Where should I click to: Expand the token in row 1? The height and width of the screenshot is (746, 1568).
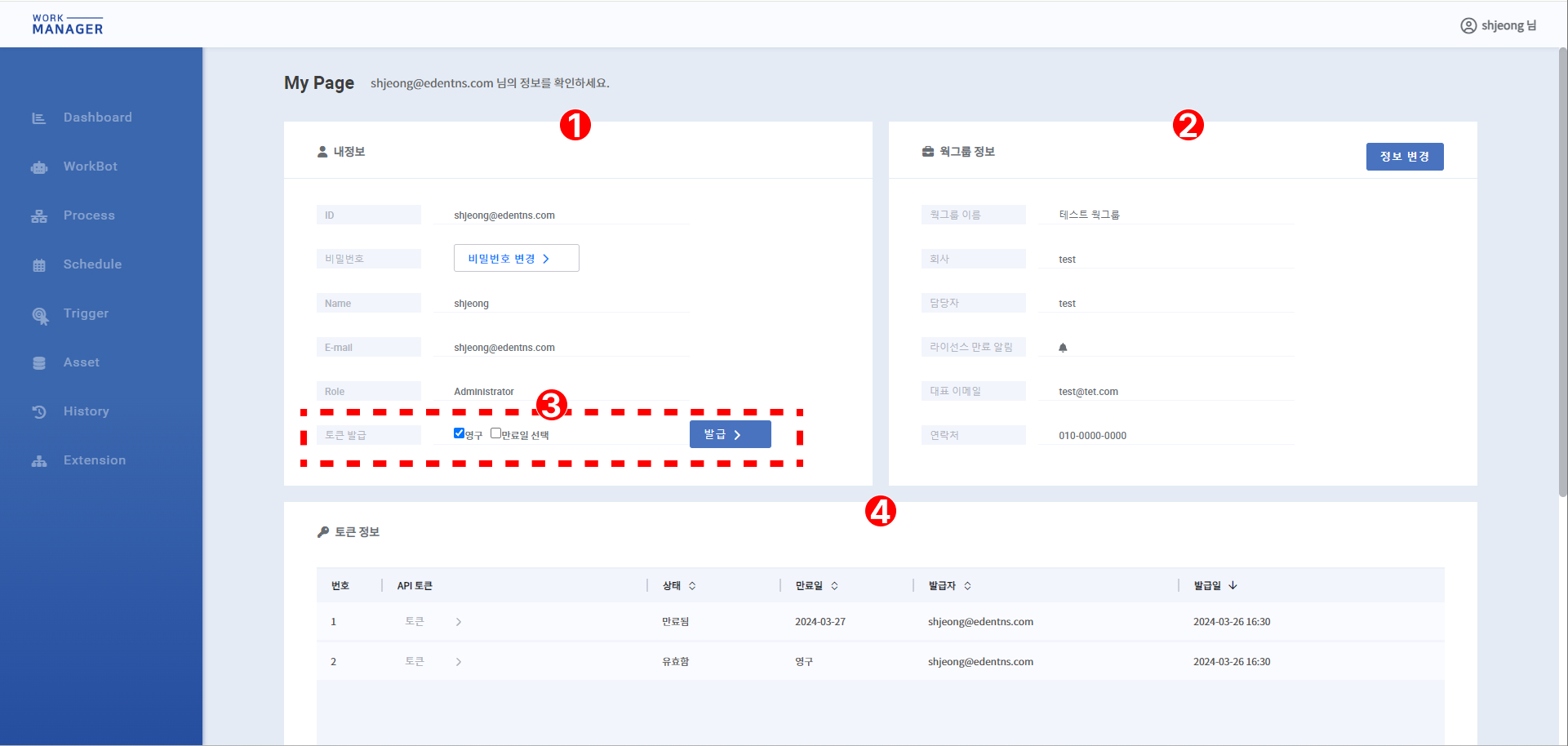459,622
